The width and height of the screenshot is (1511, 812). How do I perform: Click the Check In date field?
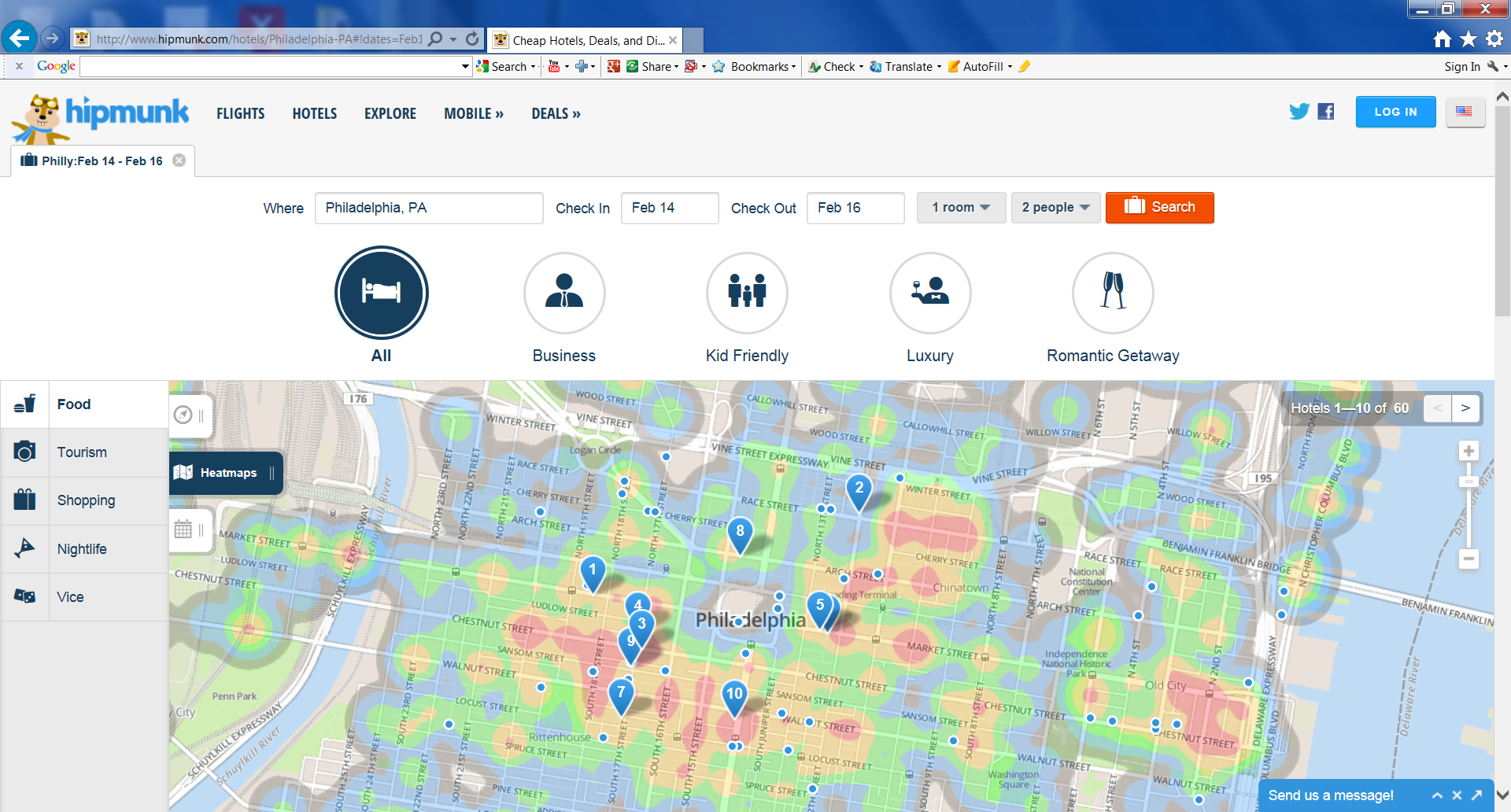pos(669,208)
